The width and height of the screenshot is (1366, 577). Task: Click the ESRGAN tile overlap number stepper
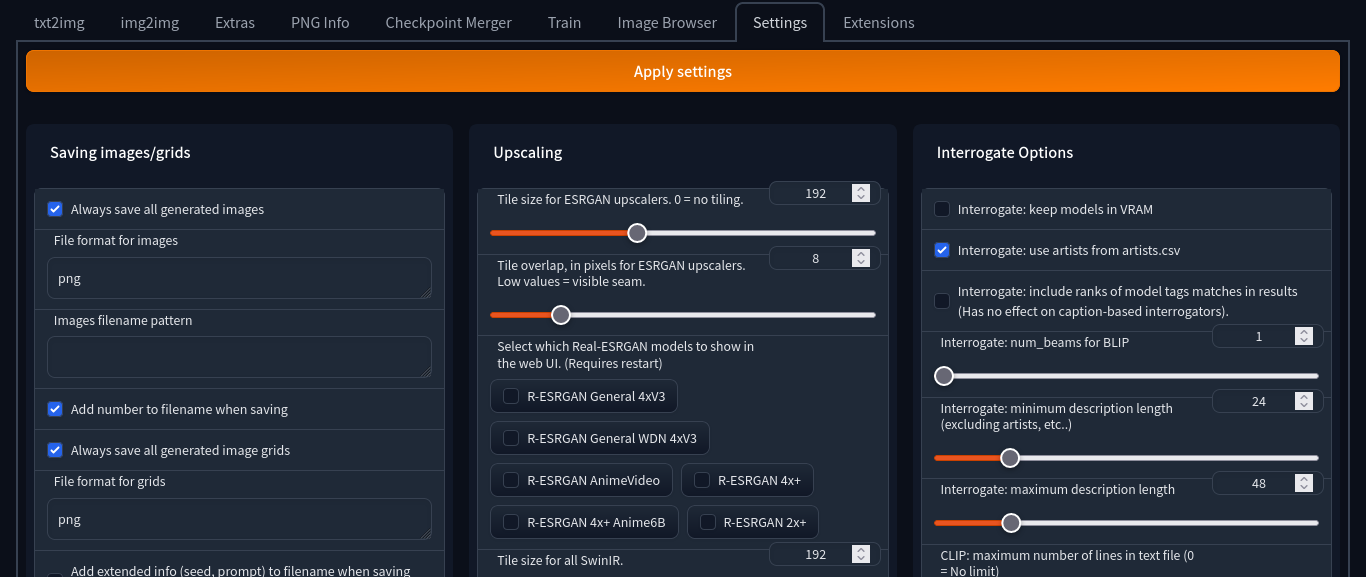tap(860, 258)
